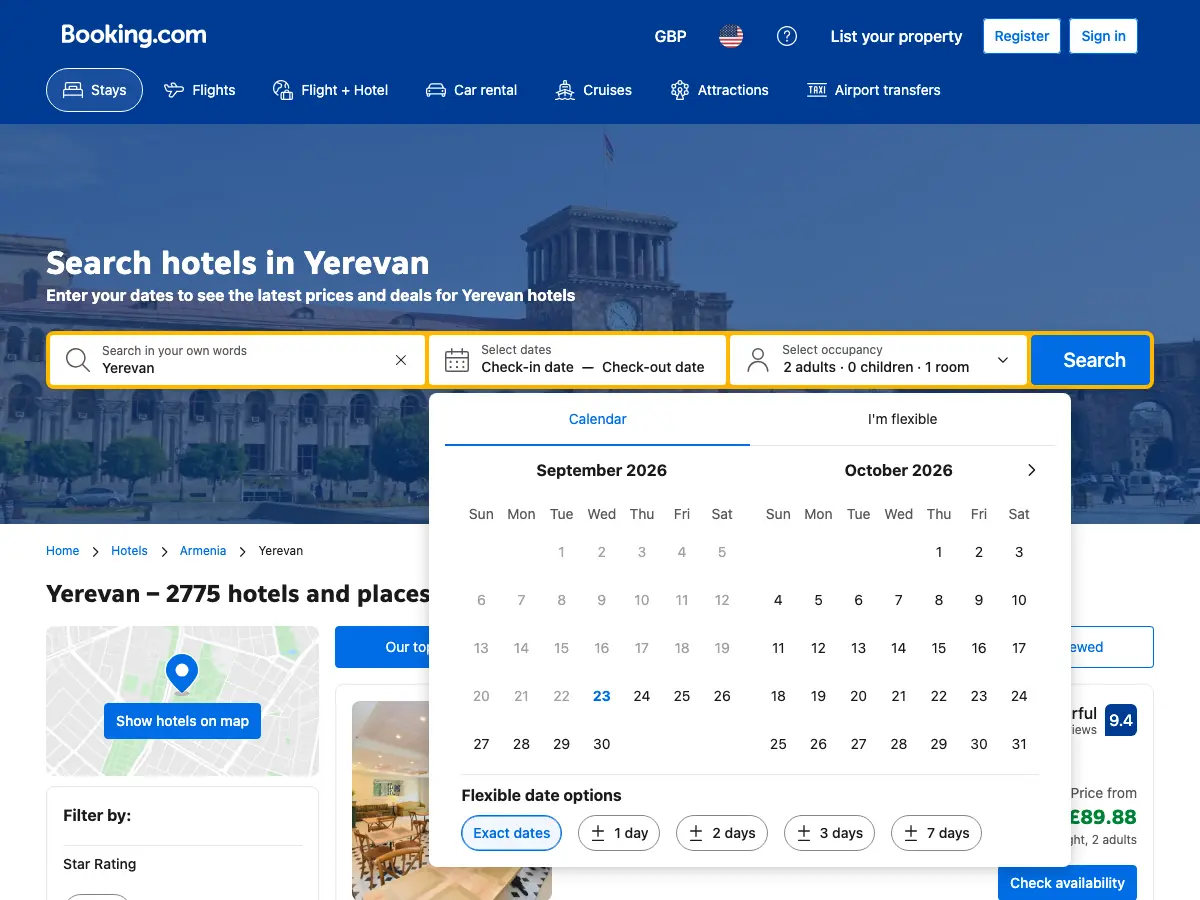Select October 10 in calendar
The width and height of the screenshot is (1200, 900).
point(1019,600)
